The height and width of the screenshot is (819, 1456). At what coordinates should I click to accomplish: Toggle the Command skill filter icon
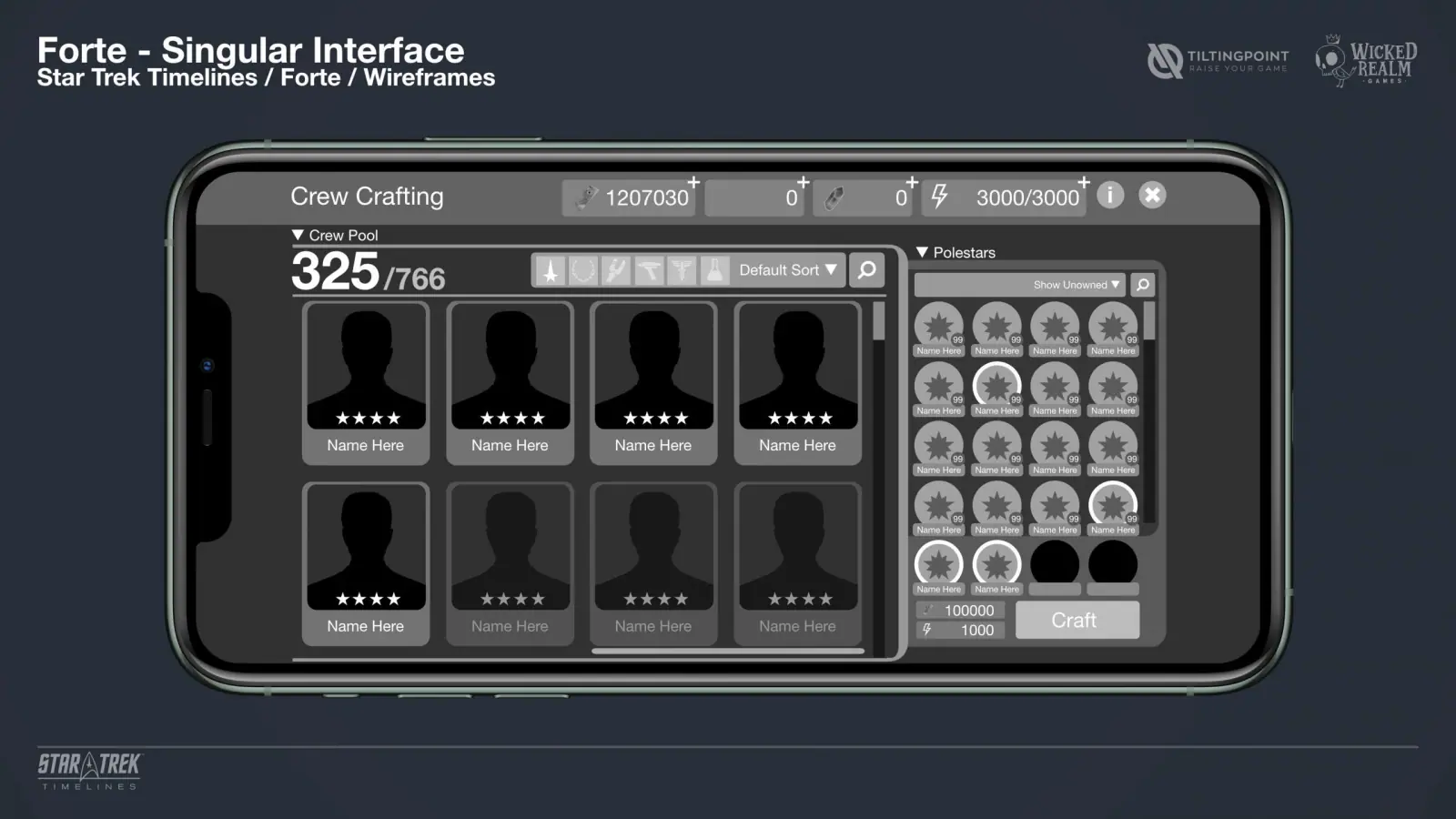[x=551, y=270]
